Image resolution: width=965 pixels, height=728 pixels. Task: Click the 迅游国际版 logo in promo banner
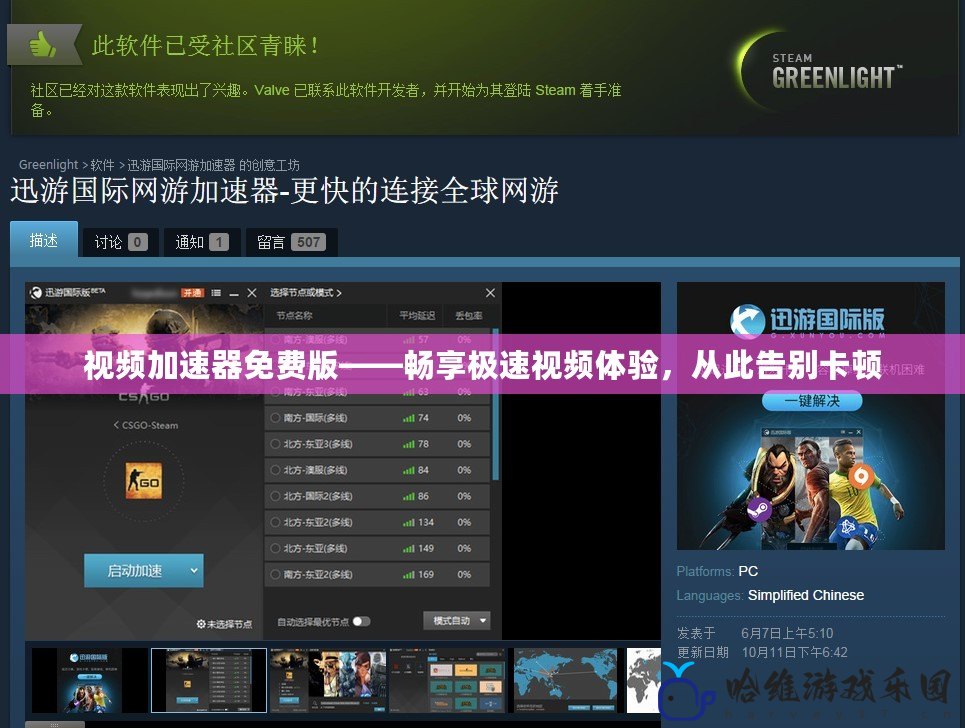807,321
